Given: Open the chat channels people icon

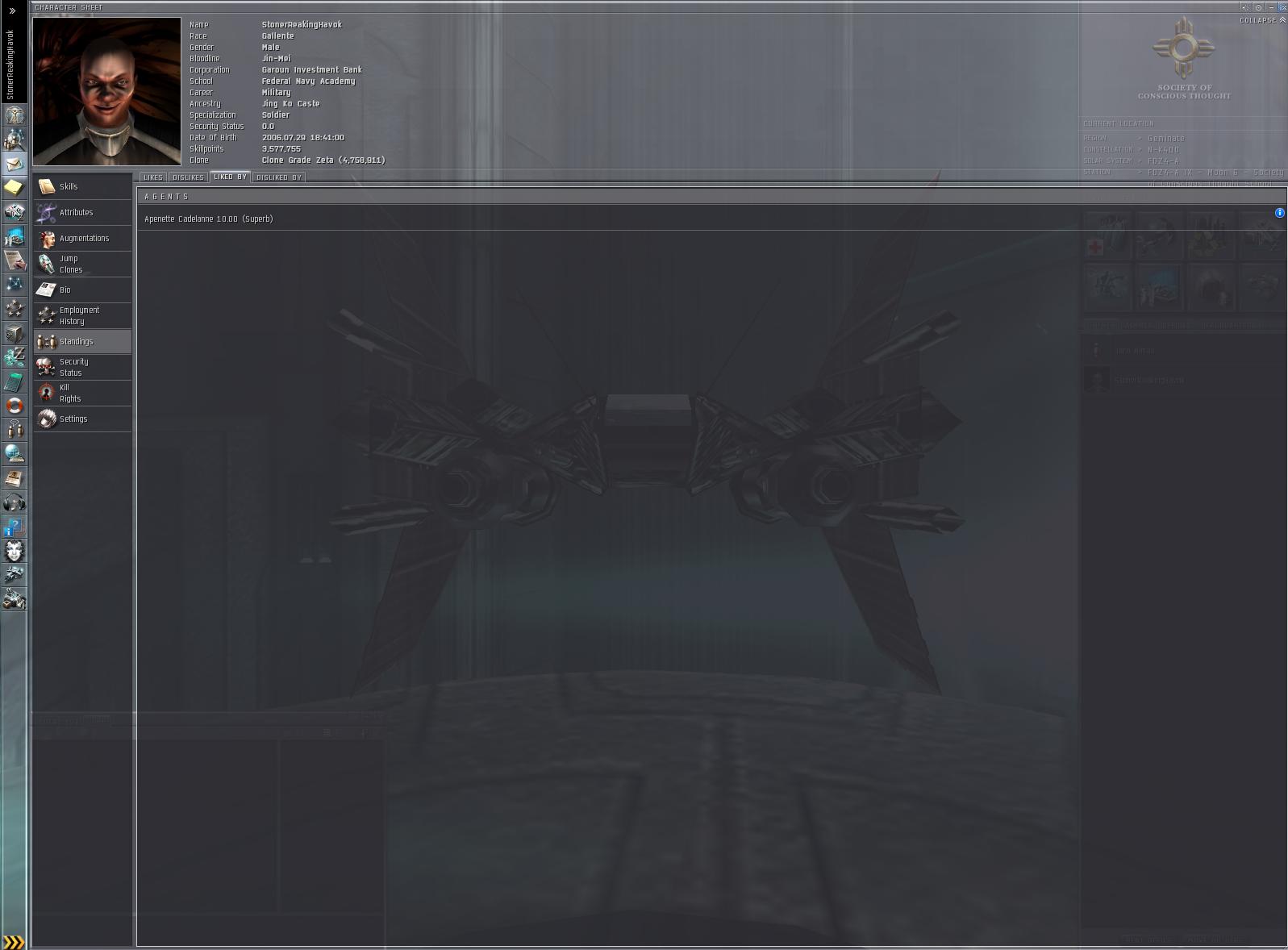Looking at the screenshot, I should (x=15, y=430).
